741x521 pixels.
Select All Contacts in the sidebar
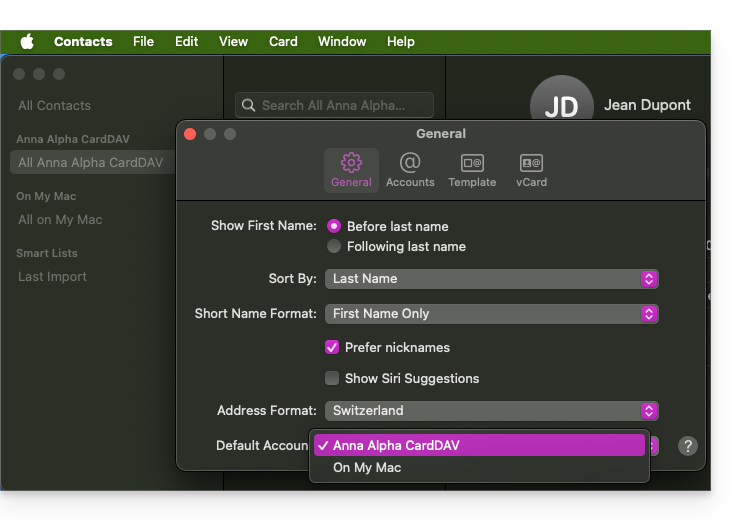tap(54, 105)
